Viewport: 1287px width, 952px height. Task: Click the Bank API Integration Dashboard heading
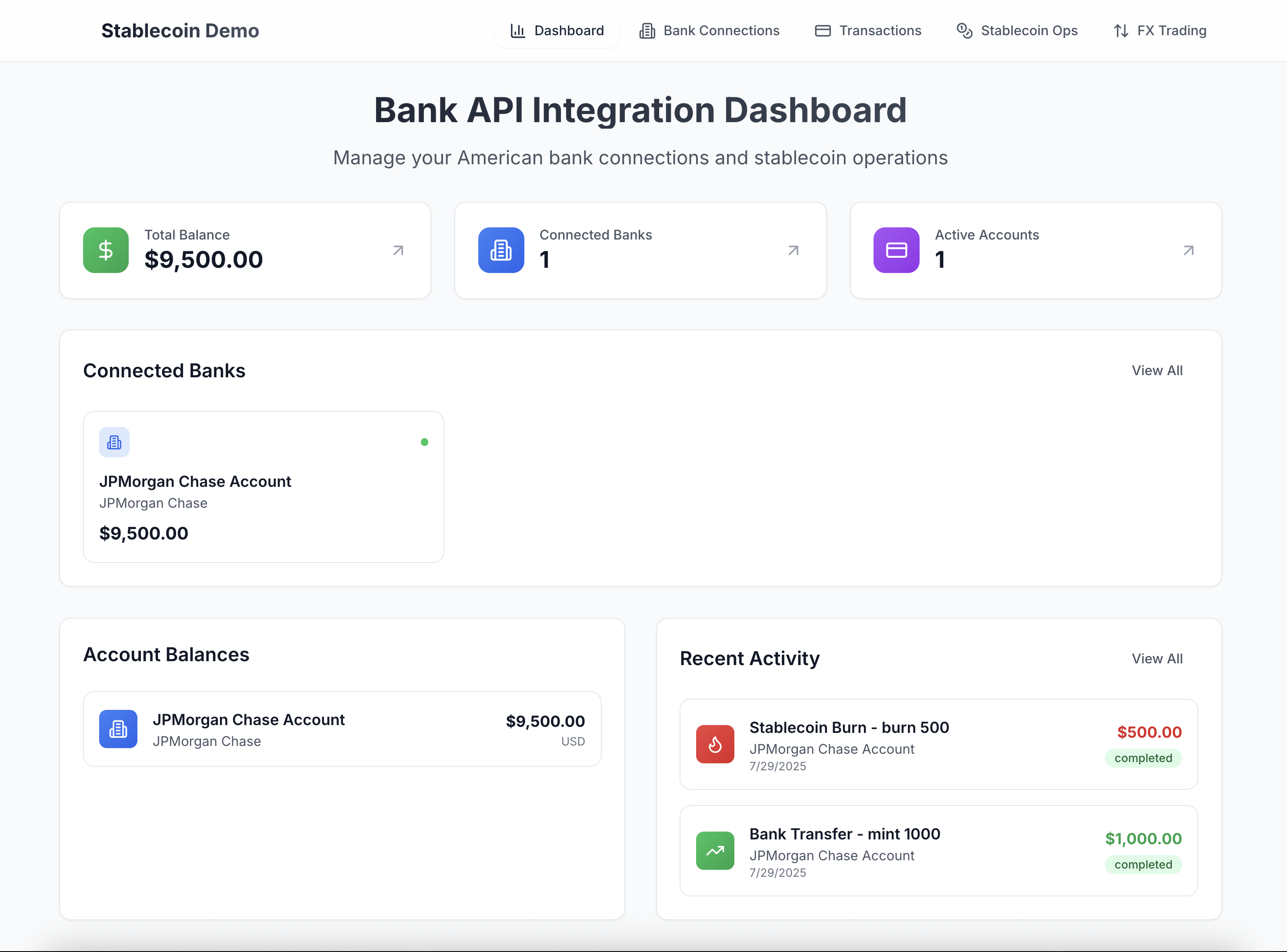tap(640, 110)
